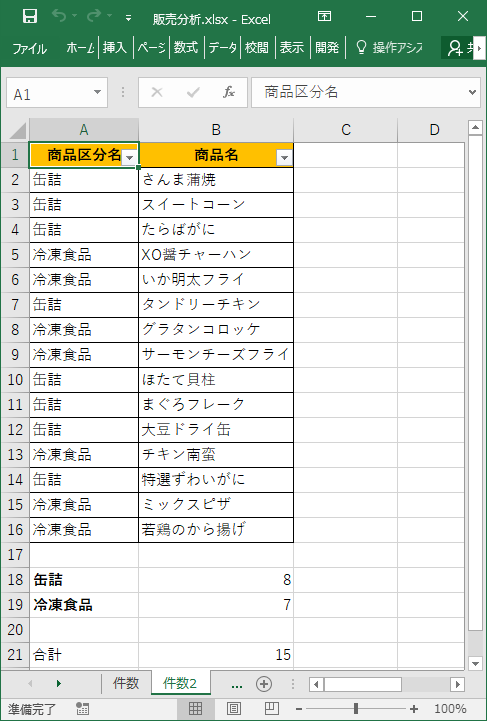Expand the Name Box dropdown arrow

click(97, 92)
